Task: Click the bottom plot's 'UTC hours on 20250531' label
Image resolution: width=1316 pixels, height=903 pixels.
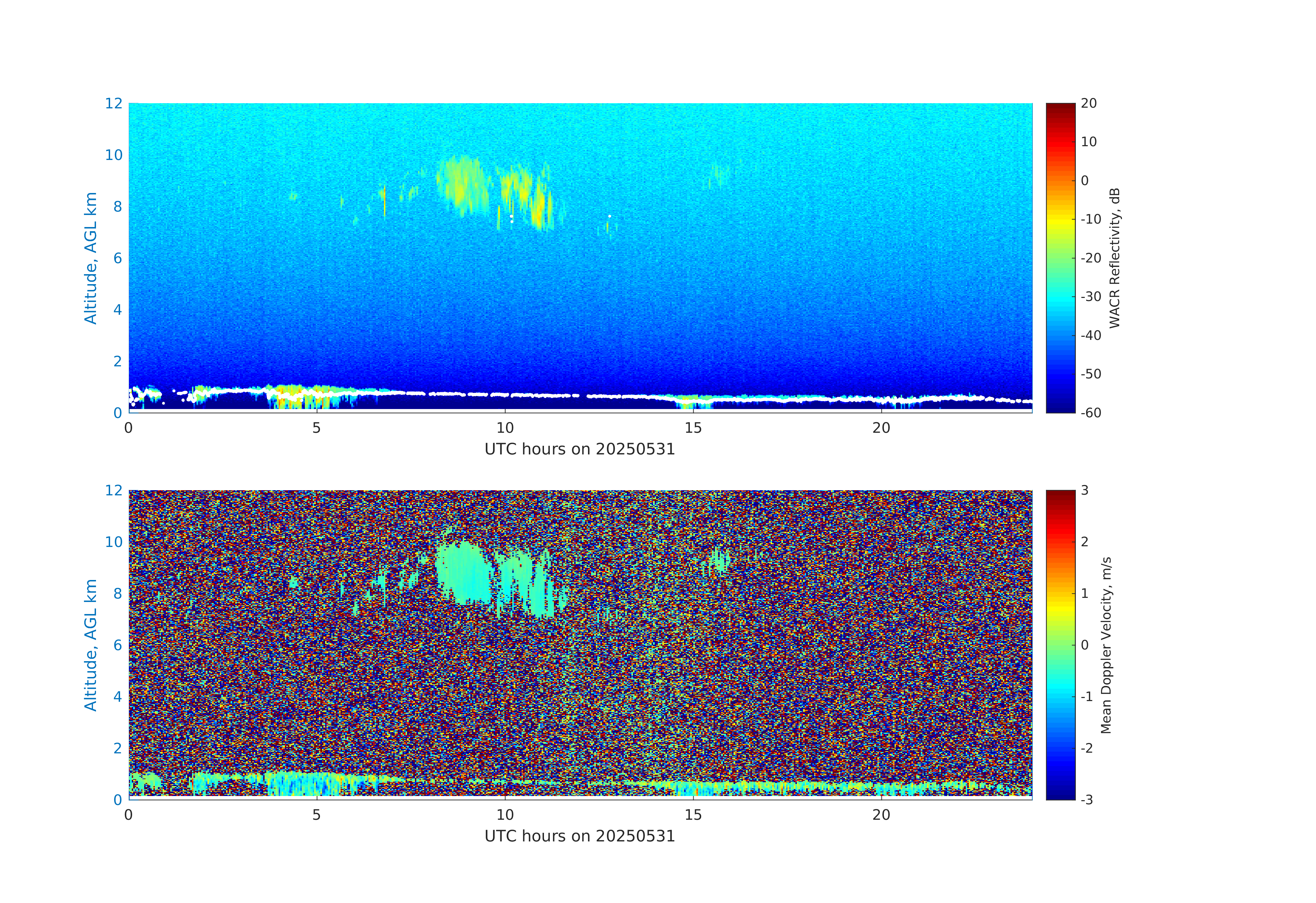Action: 579,836
